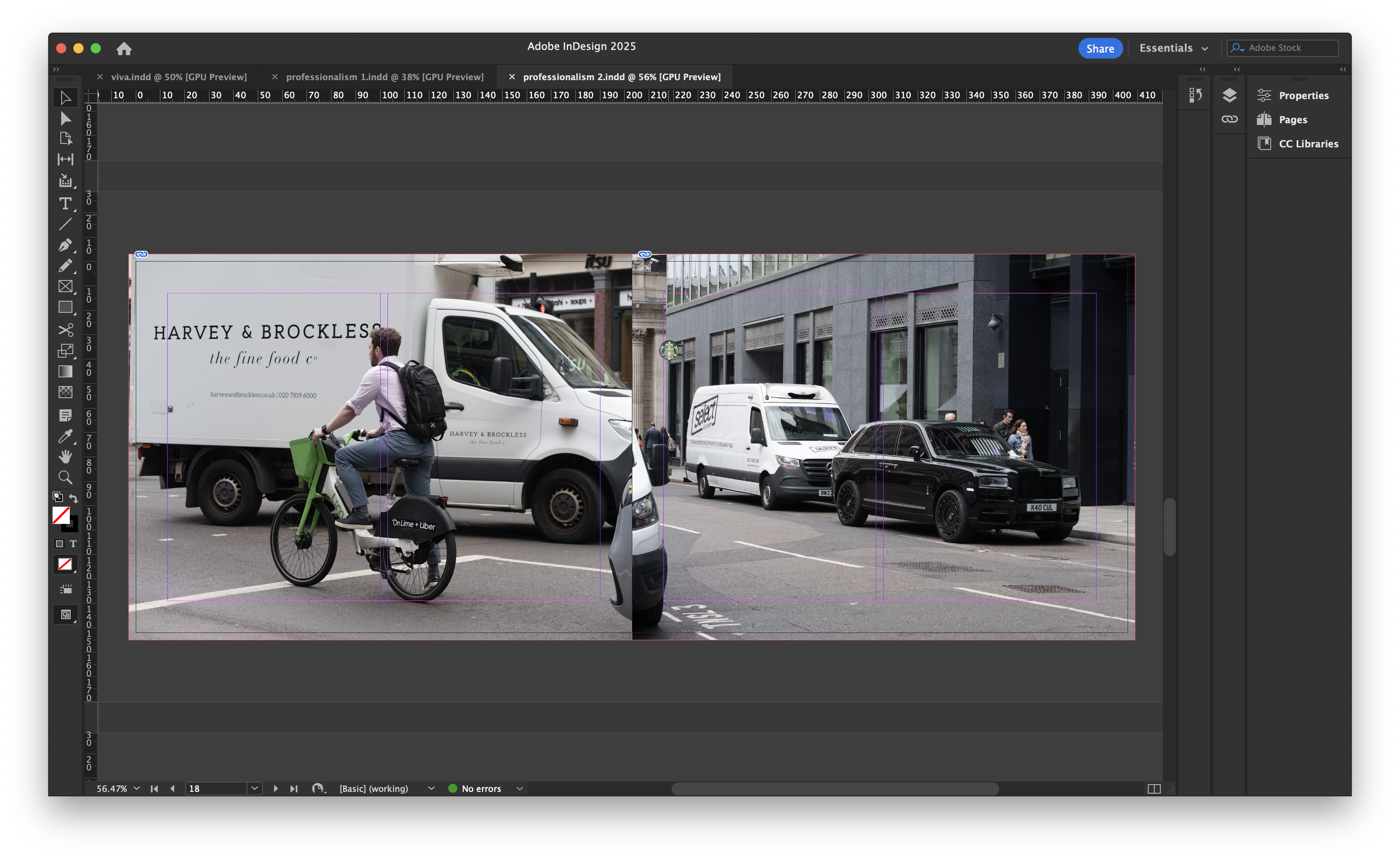Open the Layers panel icon
Image resolution: width=1400 pixels, height=860 pixels.
pos(1229,96)
